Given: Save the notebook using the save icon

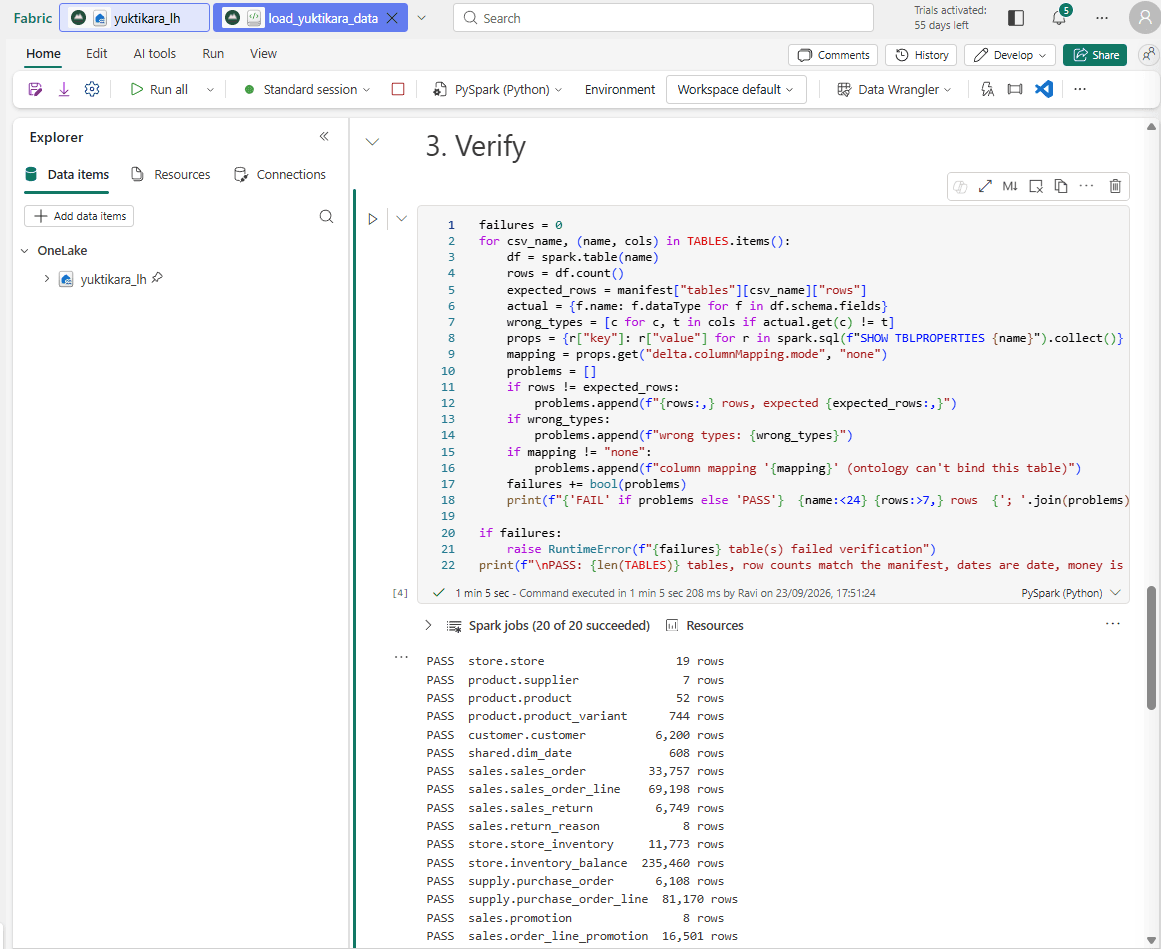Looking at the screenshot, I should [x=35, y=90].
